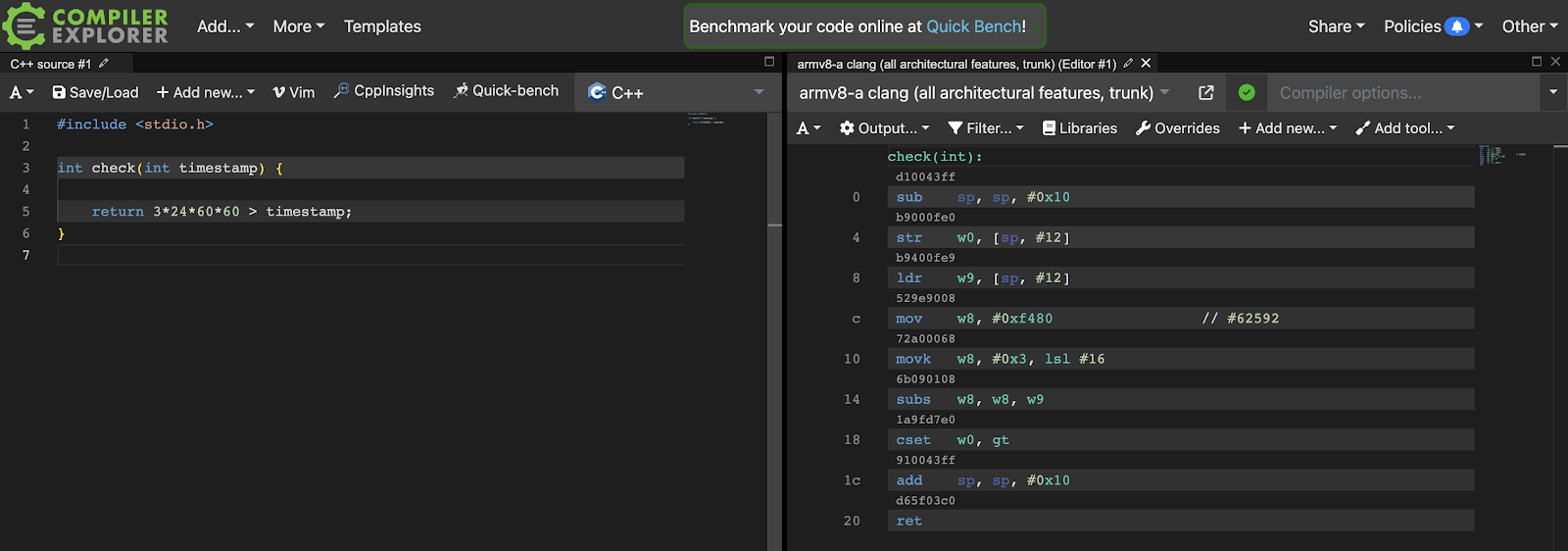This screenshot has width=1568, height=551.
Task: Focus the Compiler options input field
Action: pos(1403,93)
